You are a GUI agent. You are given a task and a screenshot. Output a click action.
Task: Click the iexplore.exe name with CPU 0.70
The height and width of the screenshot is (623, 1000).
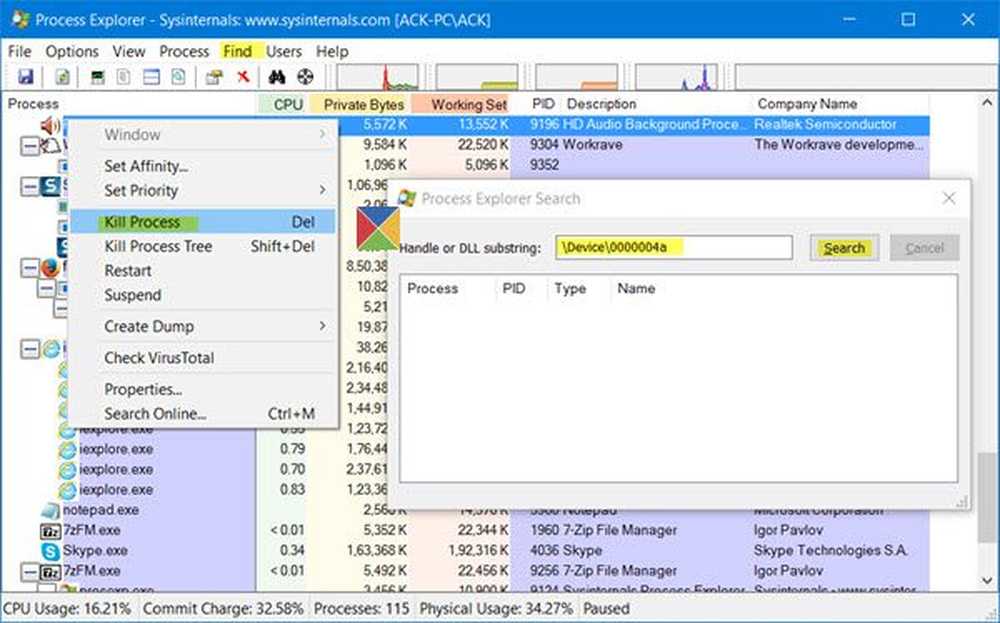pos(116,470)
